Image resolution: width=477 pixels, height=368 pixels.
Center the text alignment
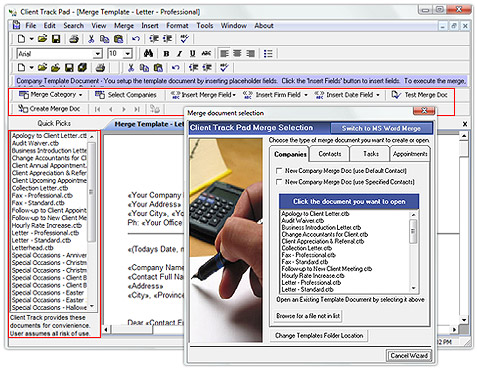[x=237, y=53]
